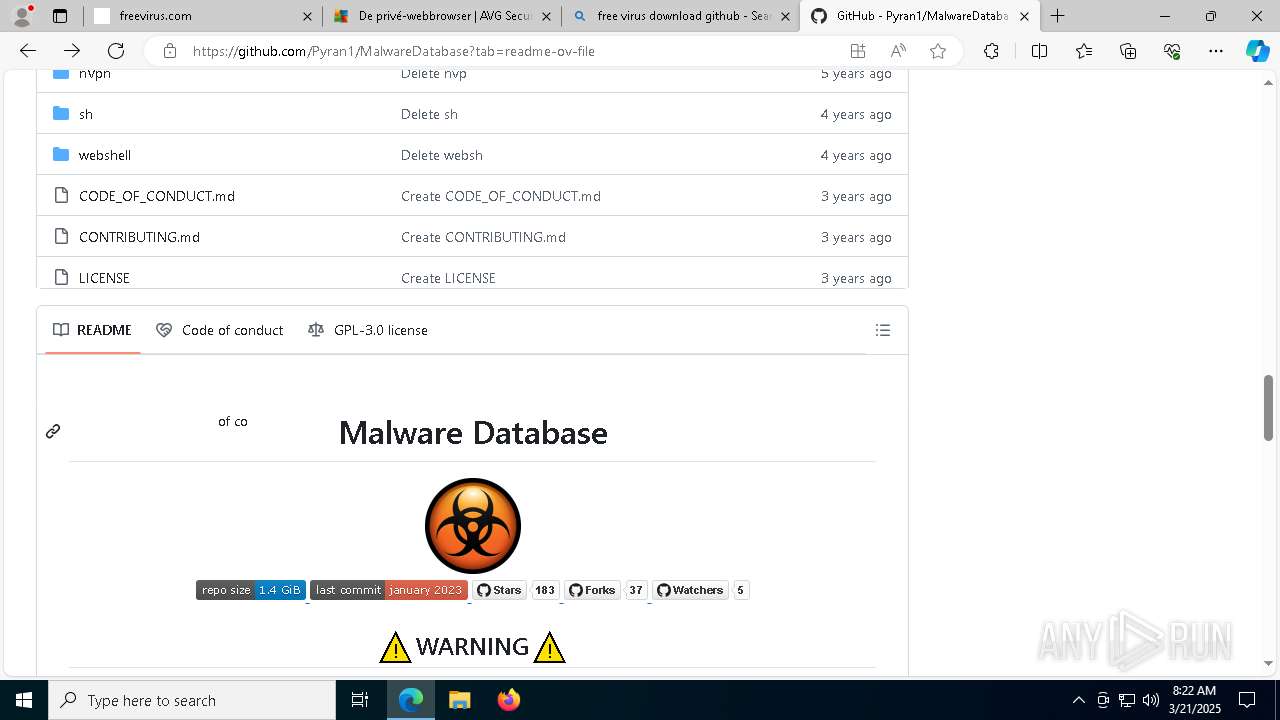Open commit 'Delete sh'
Viewport: 1280px width, 720px height.
click(x=429, y=114)
